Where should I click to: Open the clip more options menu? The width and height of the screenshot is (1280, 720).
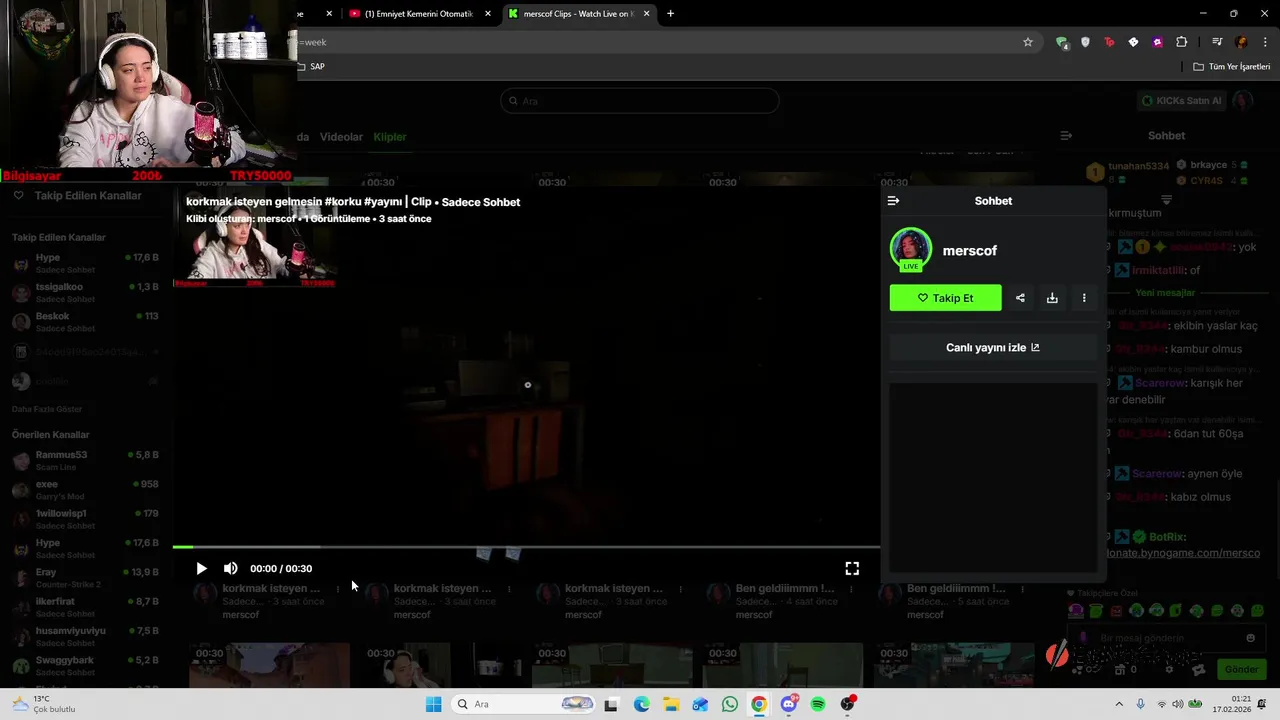1084,298
